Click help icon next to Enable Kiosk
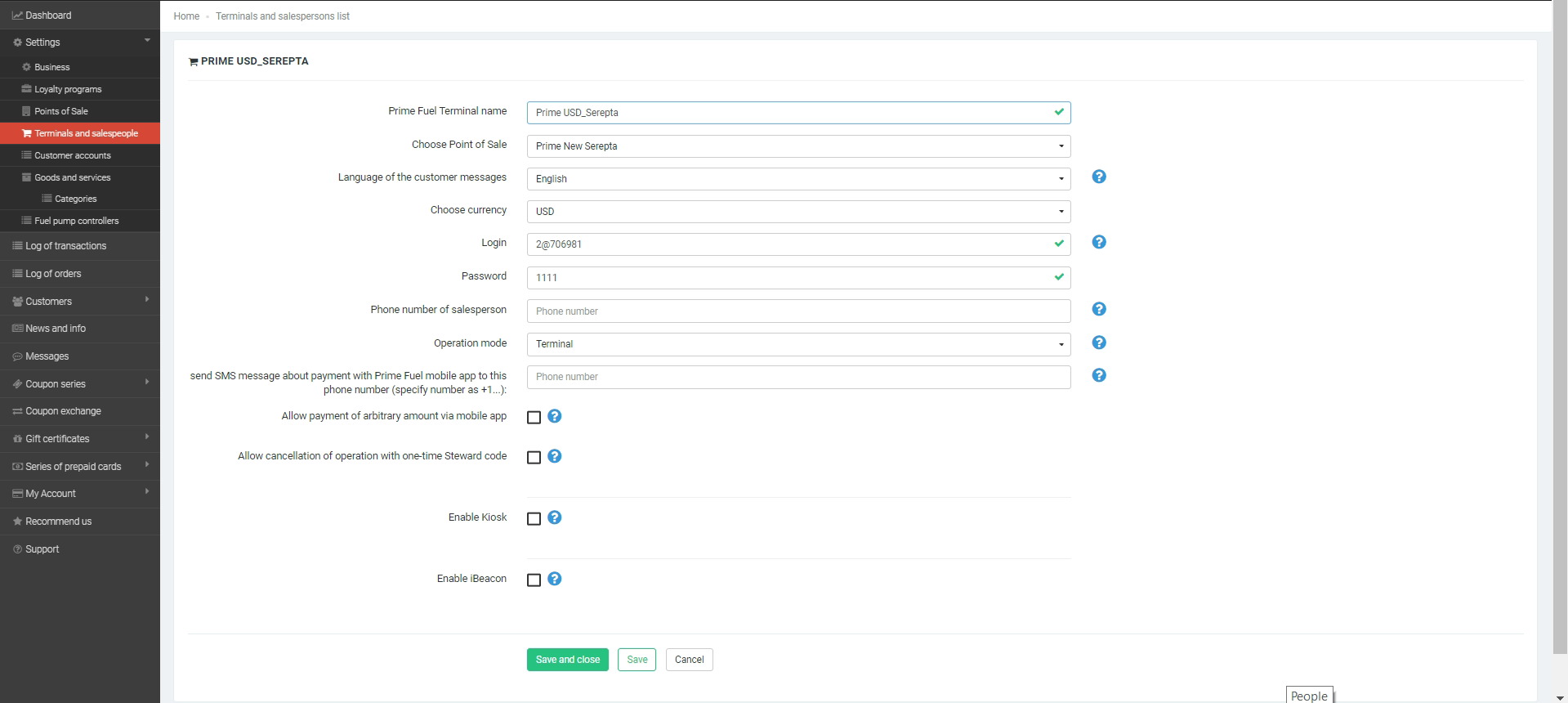Viewport: 1568px width, 703px height. [x=554, y=517]
